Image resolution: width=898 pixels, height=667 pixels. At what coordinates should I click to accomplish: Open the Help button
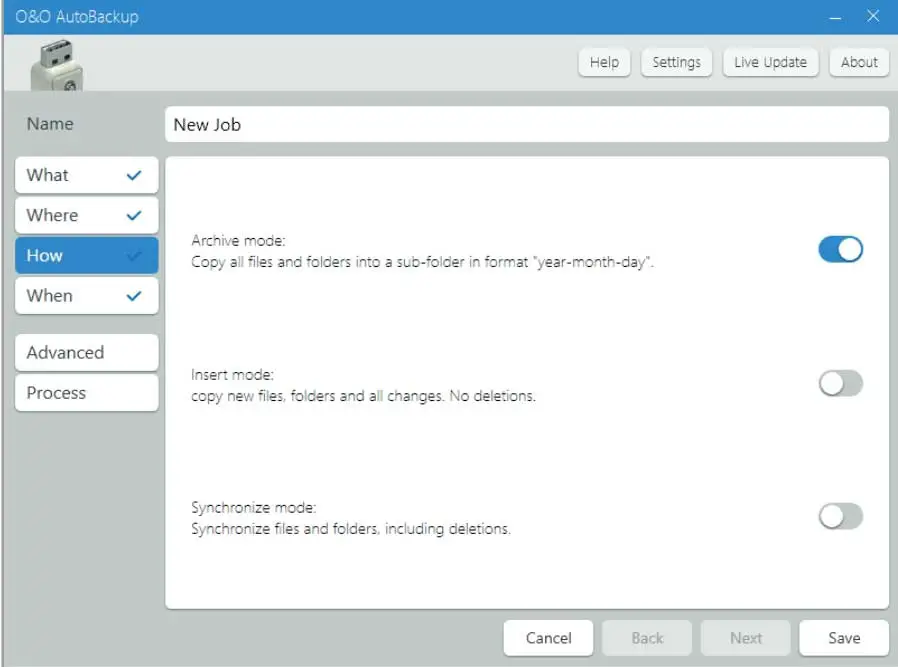click(604, 62)
